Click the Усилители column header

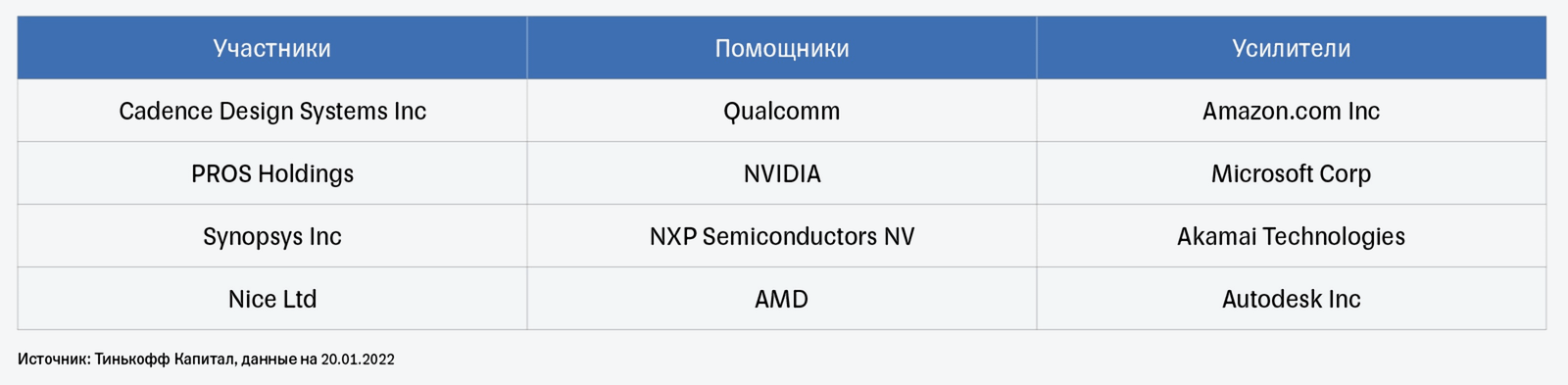pos(1292,48)
